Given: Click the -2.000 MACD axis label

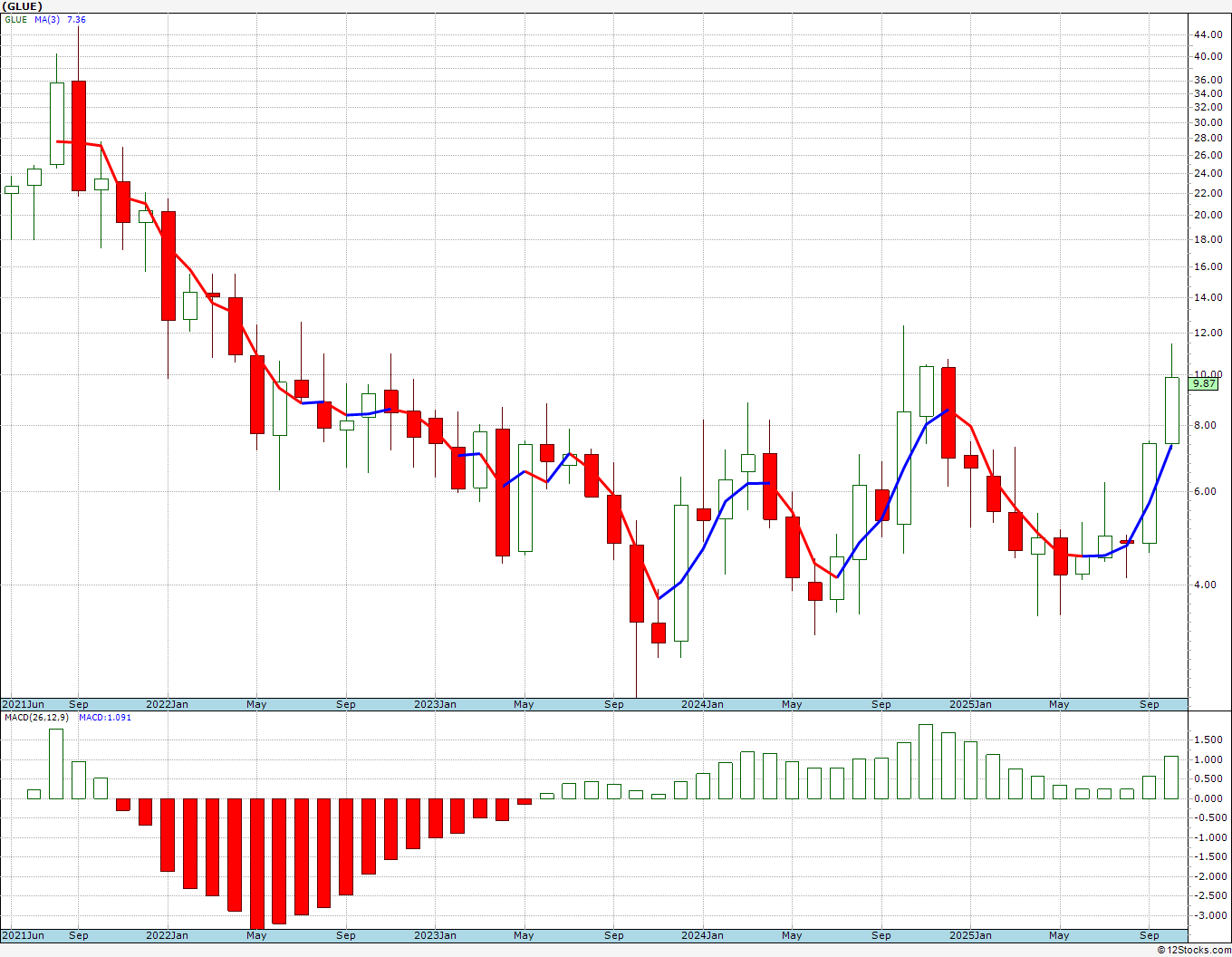Looking at the screenshot, I should click(x=1208, y=876).
